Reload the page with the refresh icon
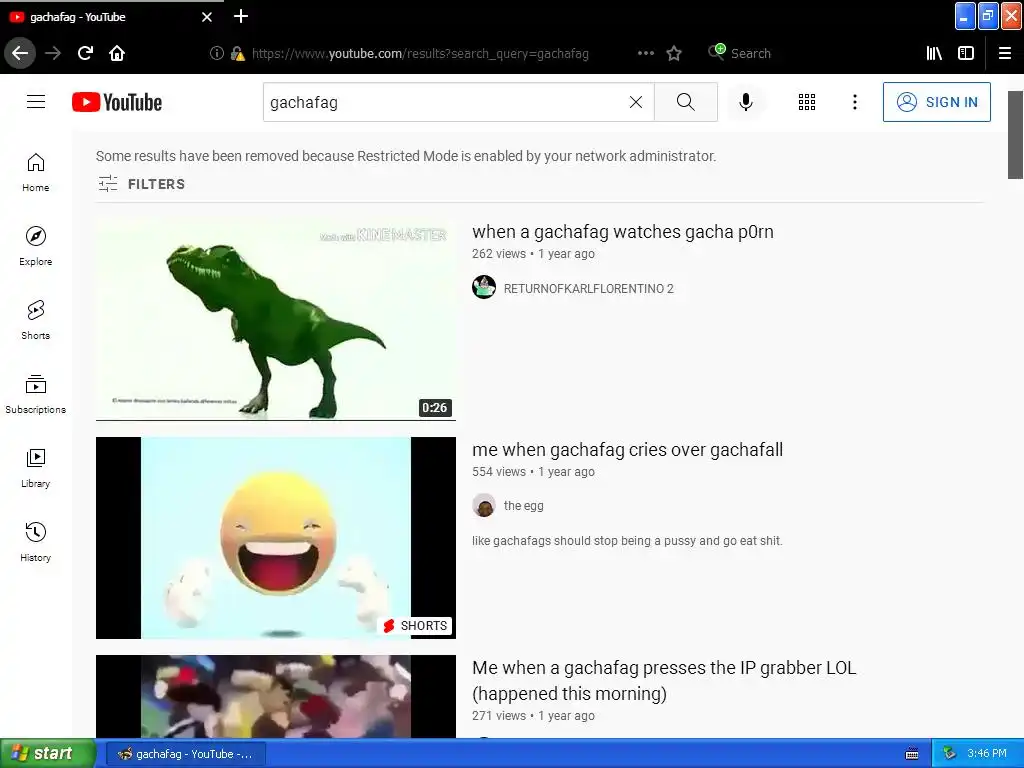This screenshot has height=768, width=1024. 85,53
